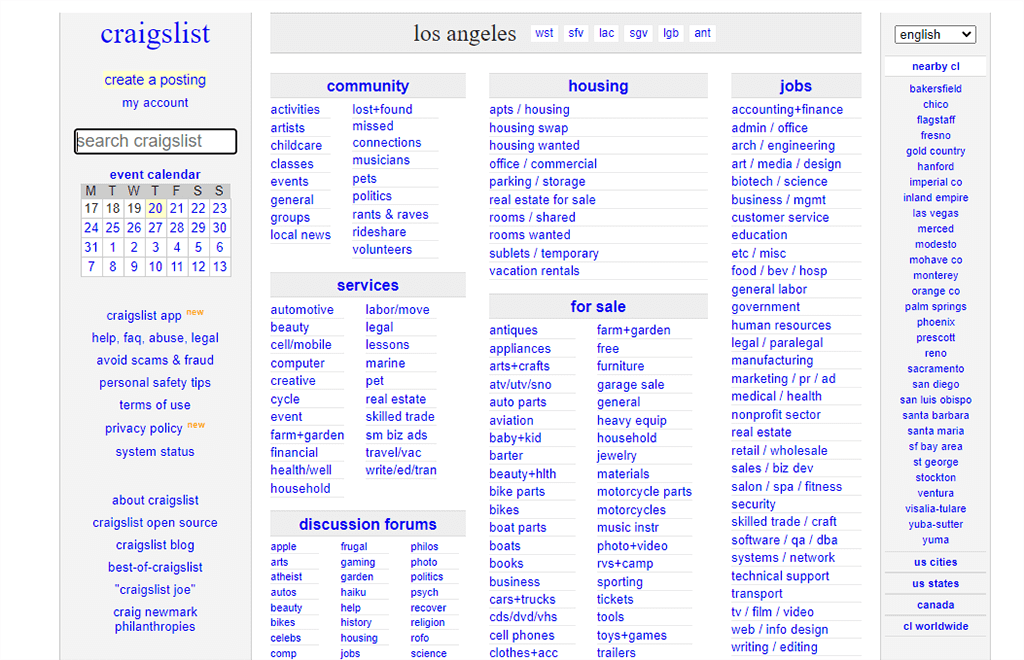Select day 20 in event calendar
The height and width of the screenshot is (660, 1024).
tap(155, 208)
